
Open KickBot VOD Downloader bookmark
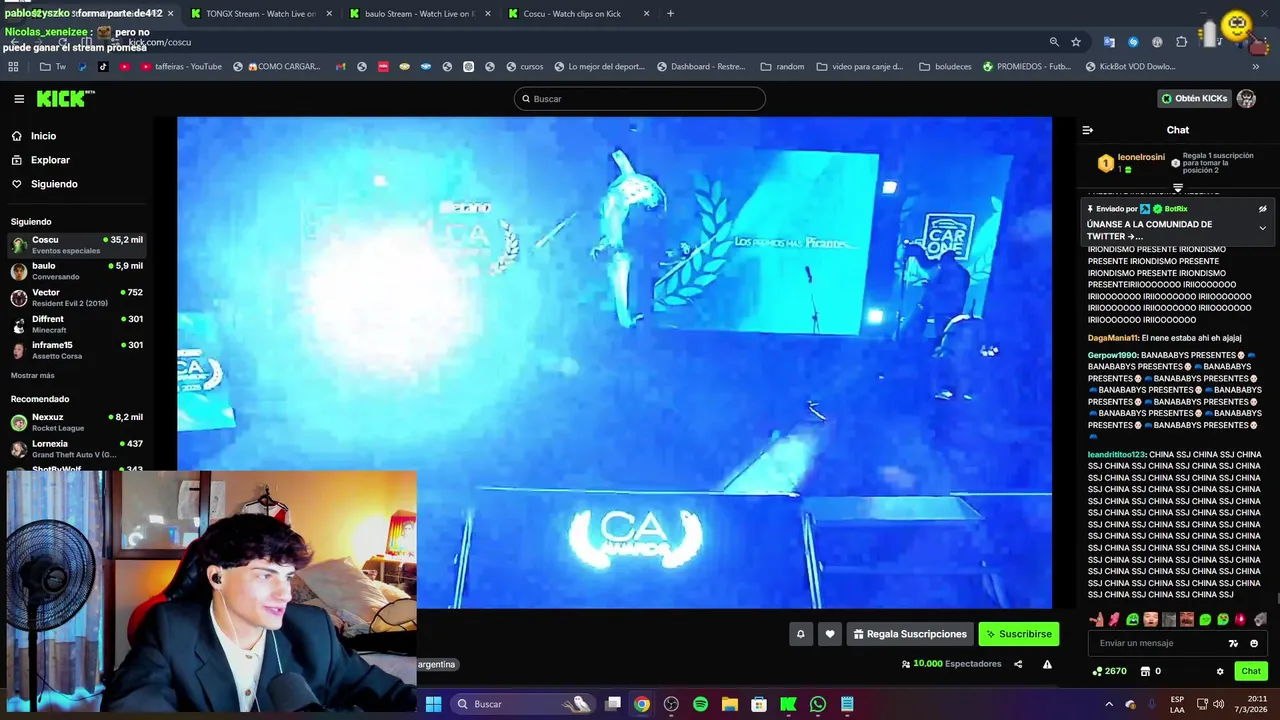click(1130, 67)
